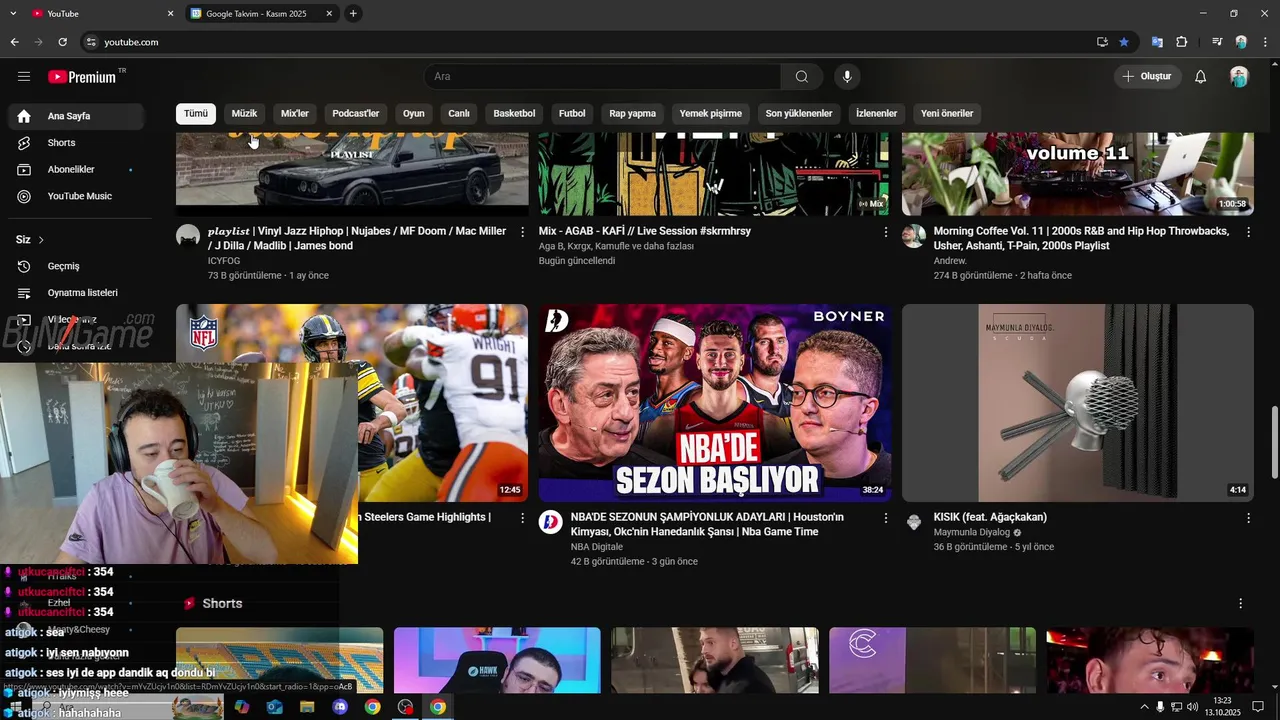
Task: Select the Mix'ler filter chip
Action: pyautogui.click(x=295, y=113)
